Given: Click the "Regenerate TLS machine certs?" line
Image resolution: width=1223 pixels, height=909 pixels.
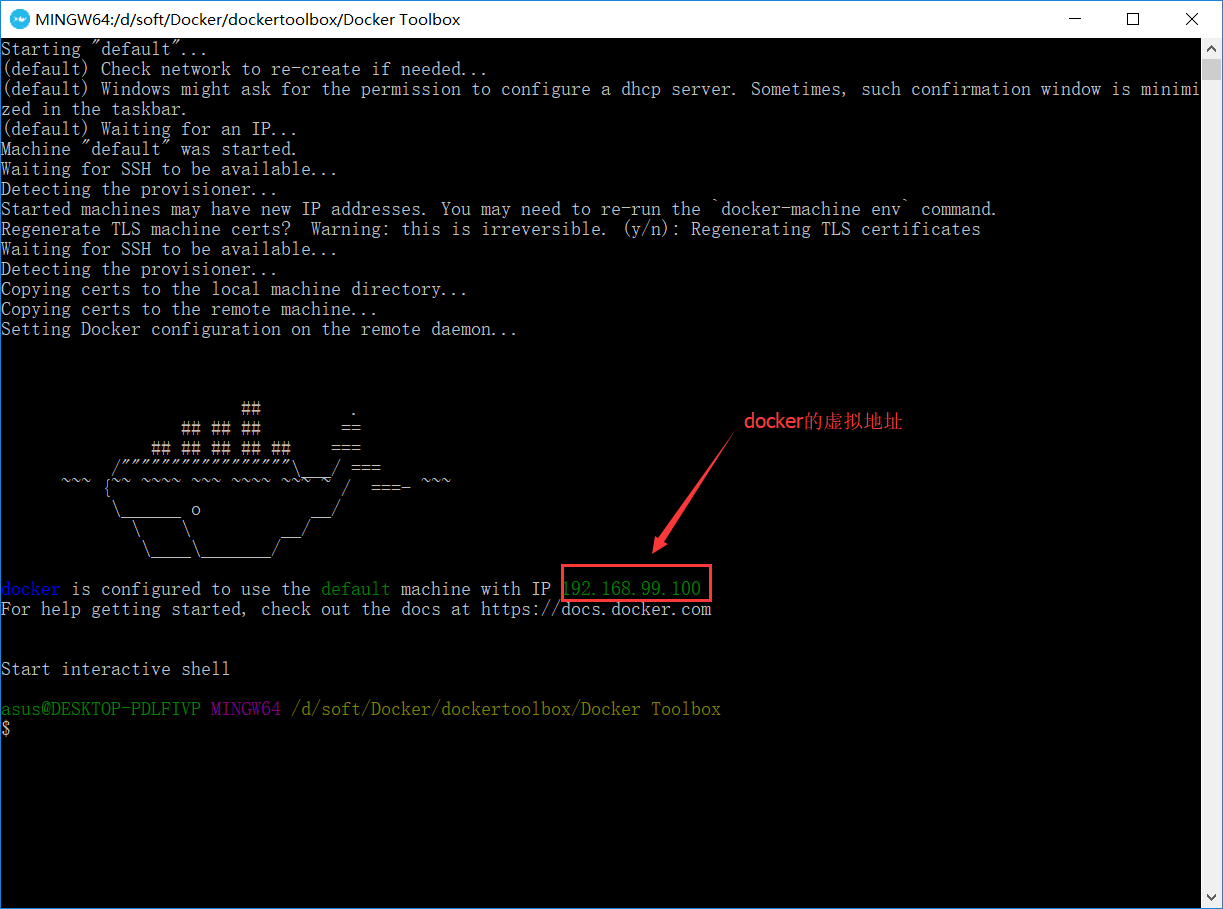Looking at the screenshot, I should (491, 229).
